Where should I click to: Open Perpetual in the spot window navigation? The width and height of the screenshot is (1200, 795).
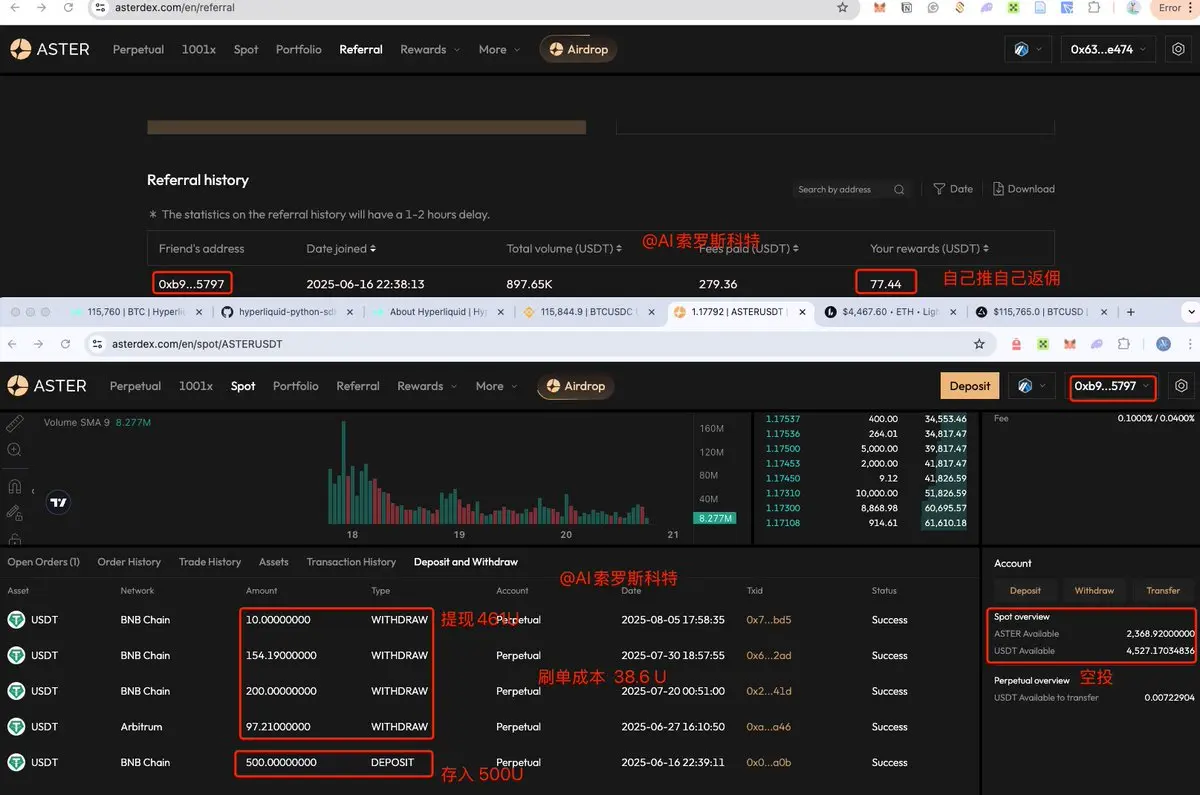click(135, 386)
